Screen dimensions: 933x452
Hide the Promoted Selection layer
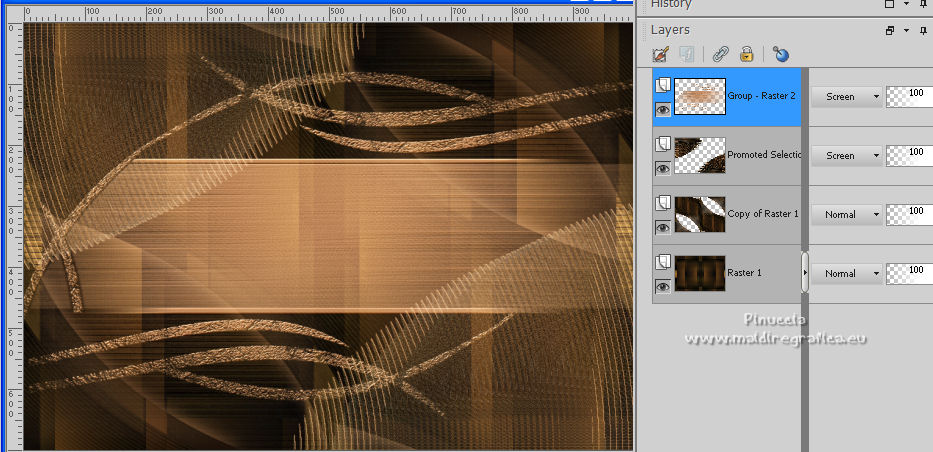[x=662, y=168]
